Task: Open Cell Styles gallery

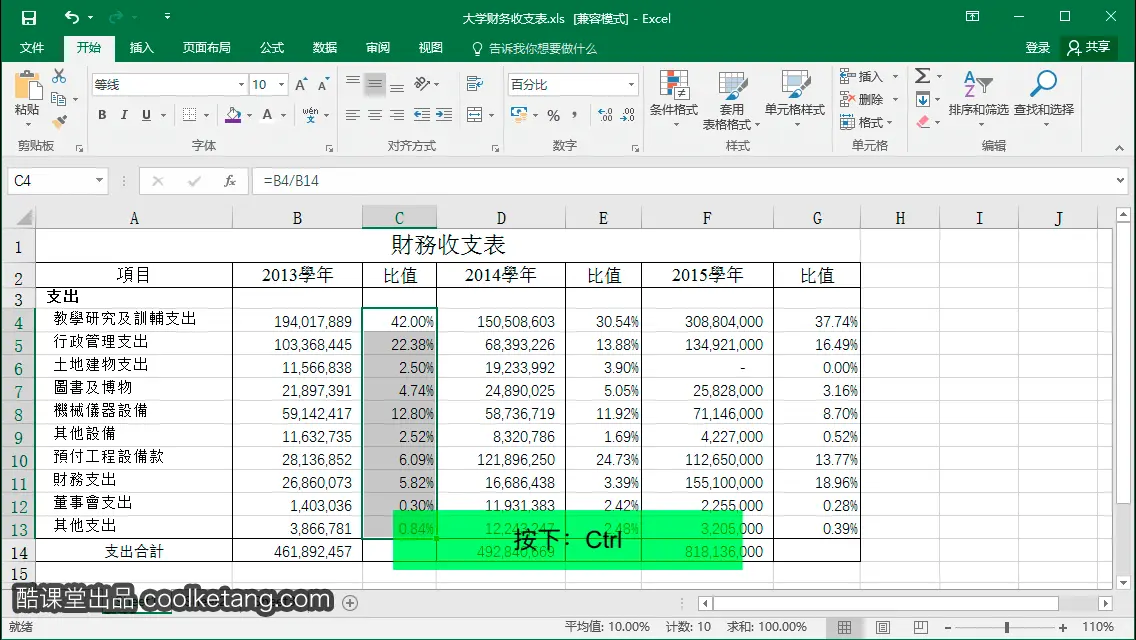Action: 795,99
